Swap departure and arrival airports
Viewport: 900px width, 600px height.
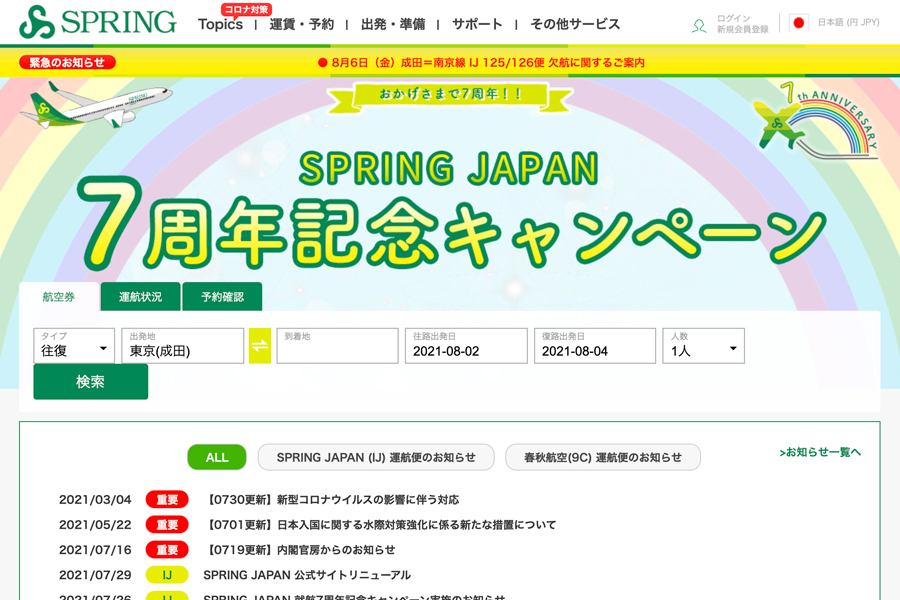pos(260,346)
